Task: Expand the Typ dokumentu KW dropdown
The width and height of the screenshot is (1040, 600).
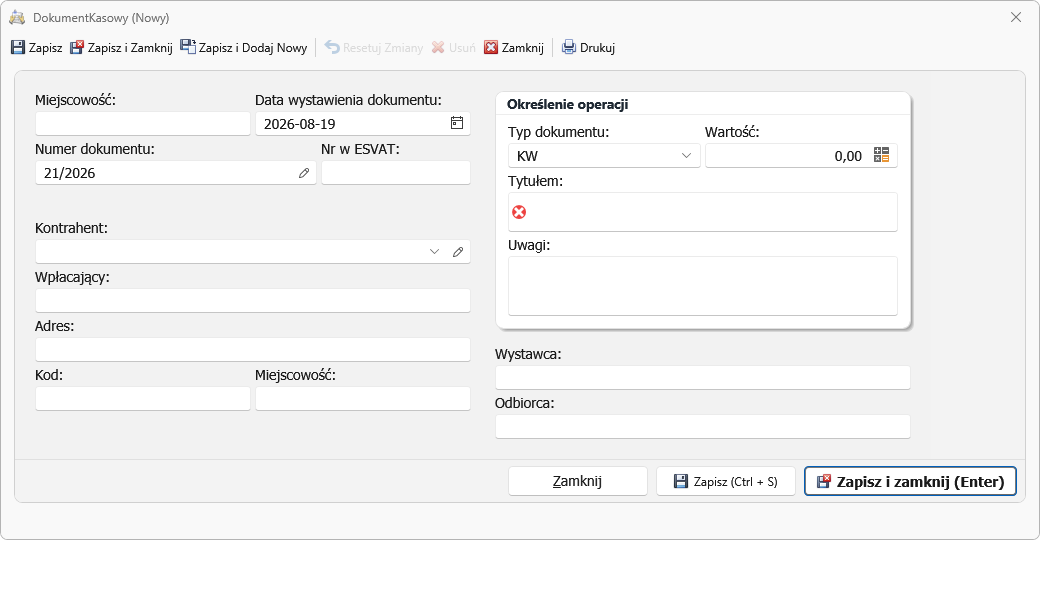Action: pyautogui.click(x=686, y=156)
